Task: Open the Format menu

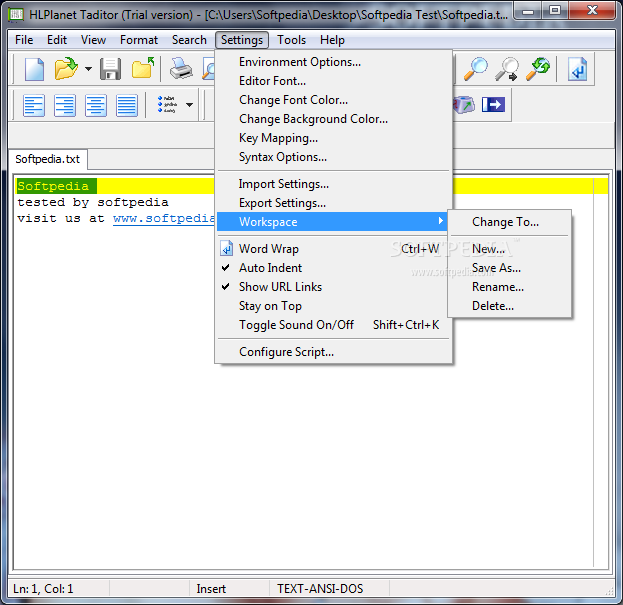Action: pos(139,40)
